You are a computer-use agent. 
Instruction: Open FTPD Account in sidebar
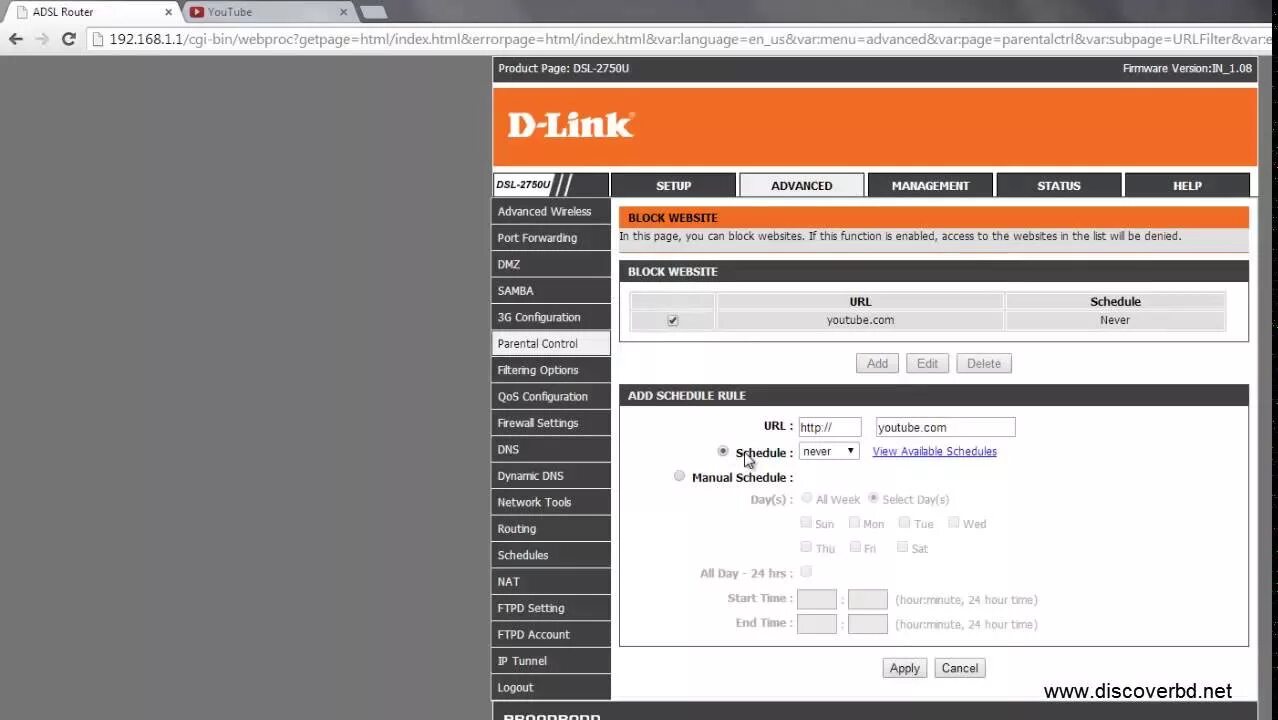[x=551, y=634]
